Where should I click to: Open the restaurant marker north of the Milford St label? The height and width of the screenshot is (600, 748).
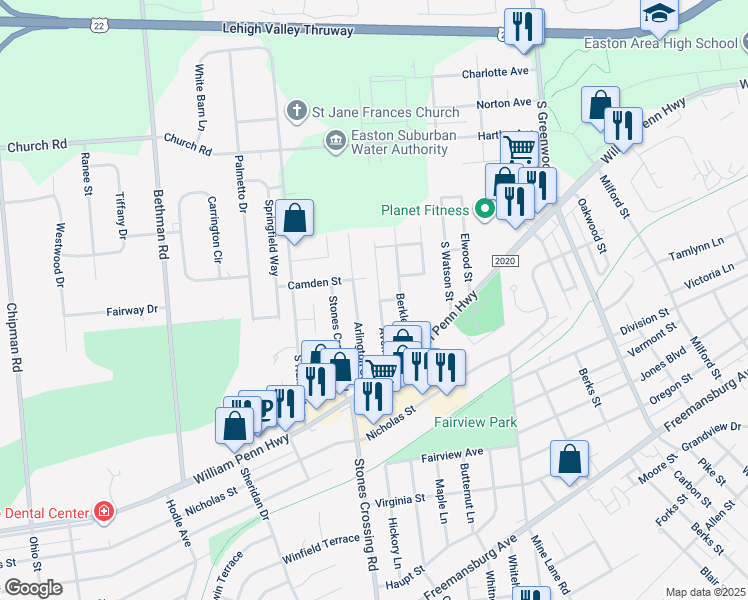point(623,127)
